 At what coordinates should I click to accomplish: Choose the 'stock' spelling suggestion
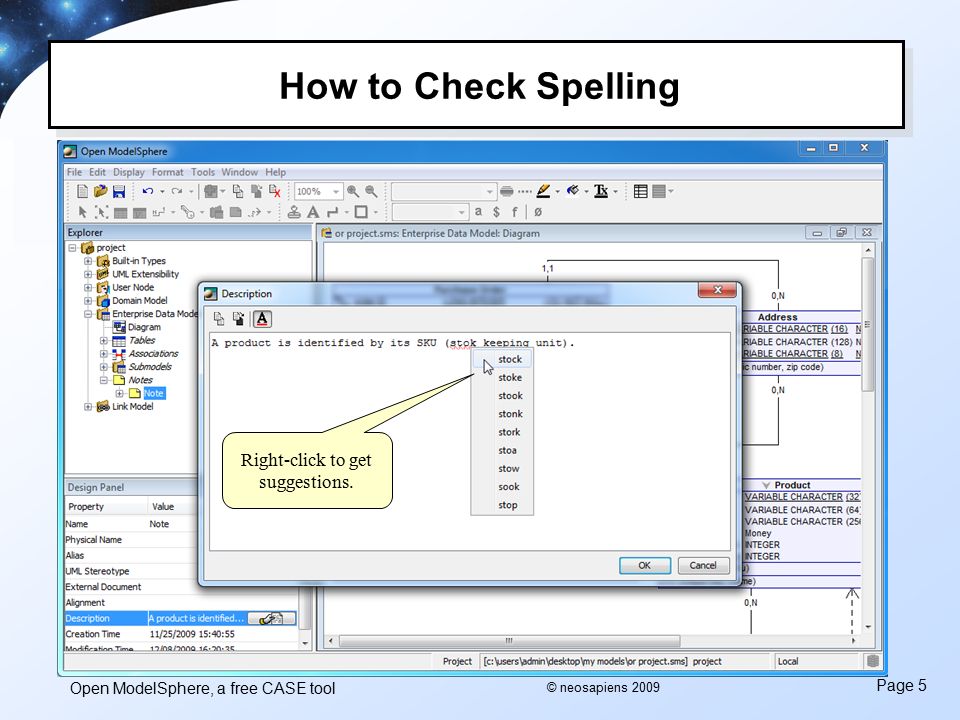coord(503,359)
